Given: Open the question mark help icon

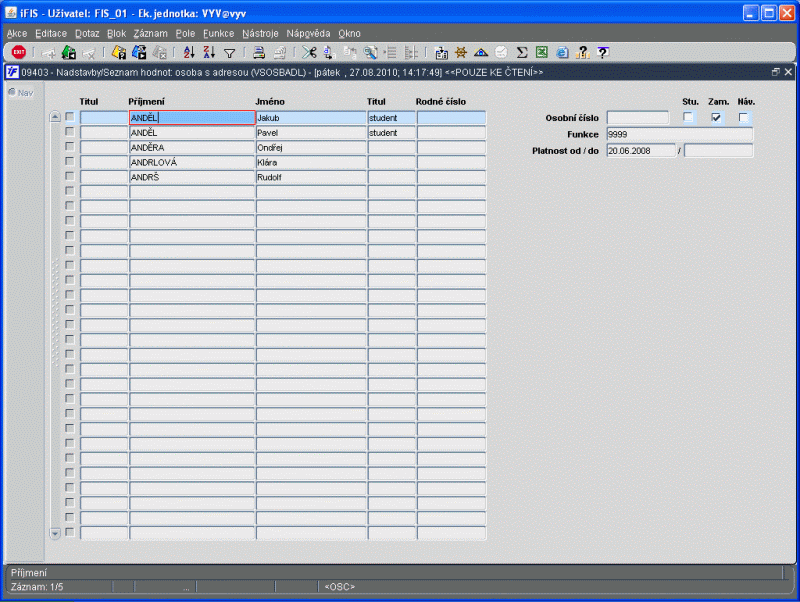Looking at the screenshot, I should point(603,52).
